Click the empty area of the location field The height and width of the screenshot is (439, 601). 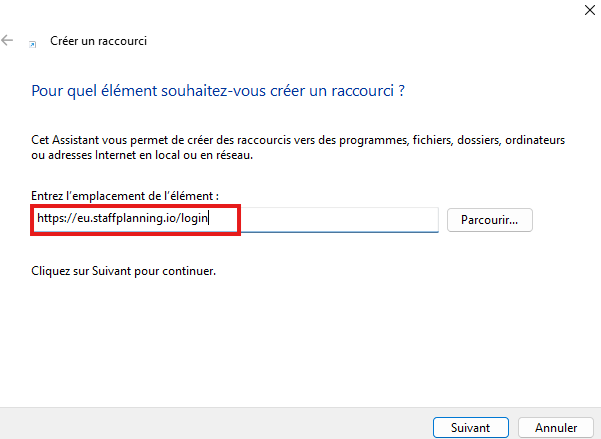pyautogui.click(x=340, y=220)
